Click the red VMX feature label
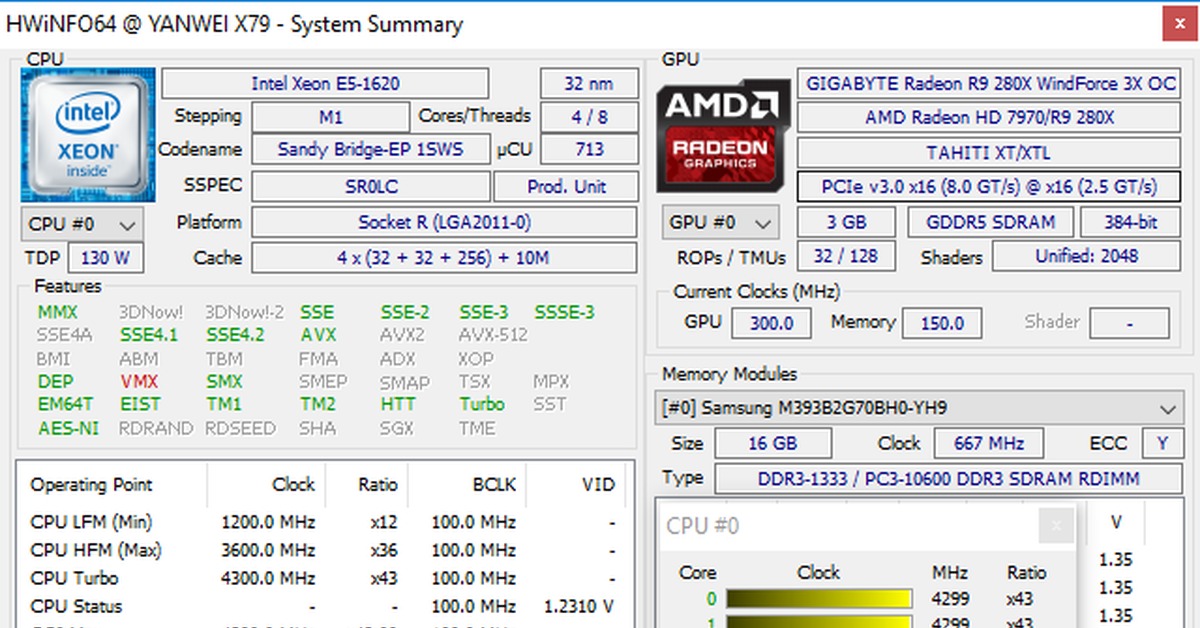Viewport: 1200px width, 628px height. click(139, 382)
